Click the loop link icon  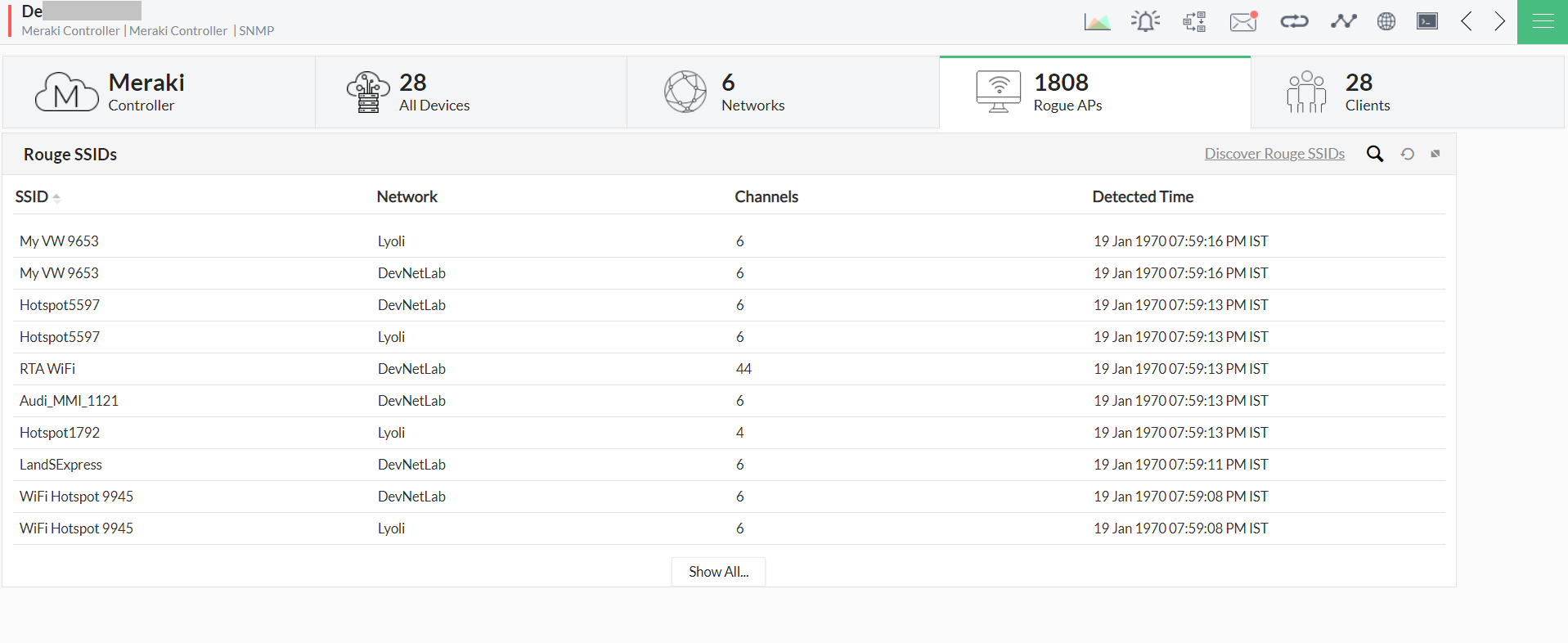[1294, 21]
